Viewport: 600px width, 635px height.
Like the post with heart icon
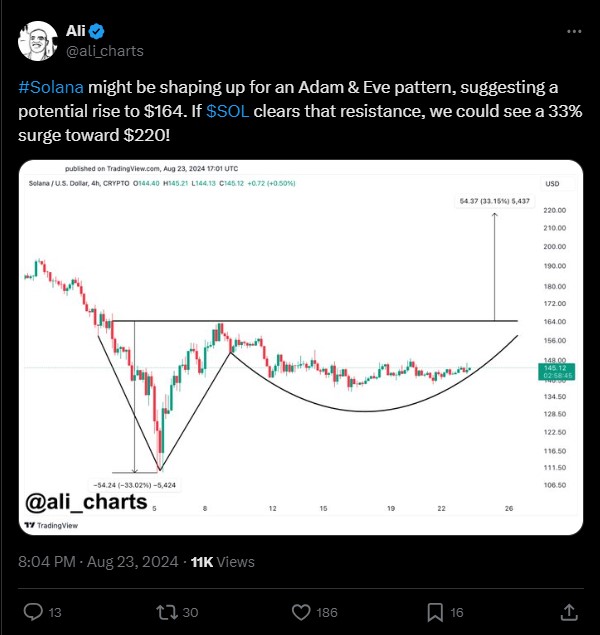click(301, 612)
